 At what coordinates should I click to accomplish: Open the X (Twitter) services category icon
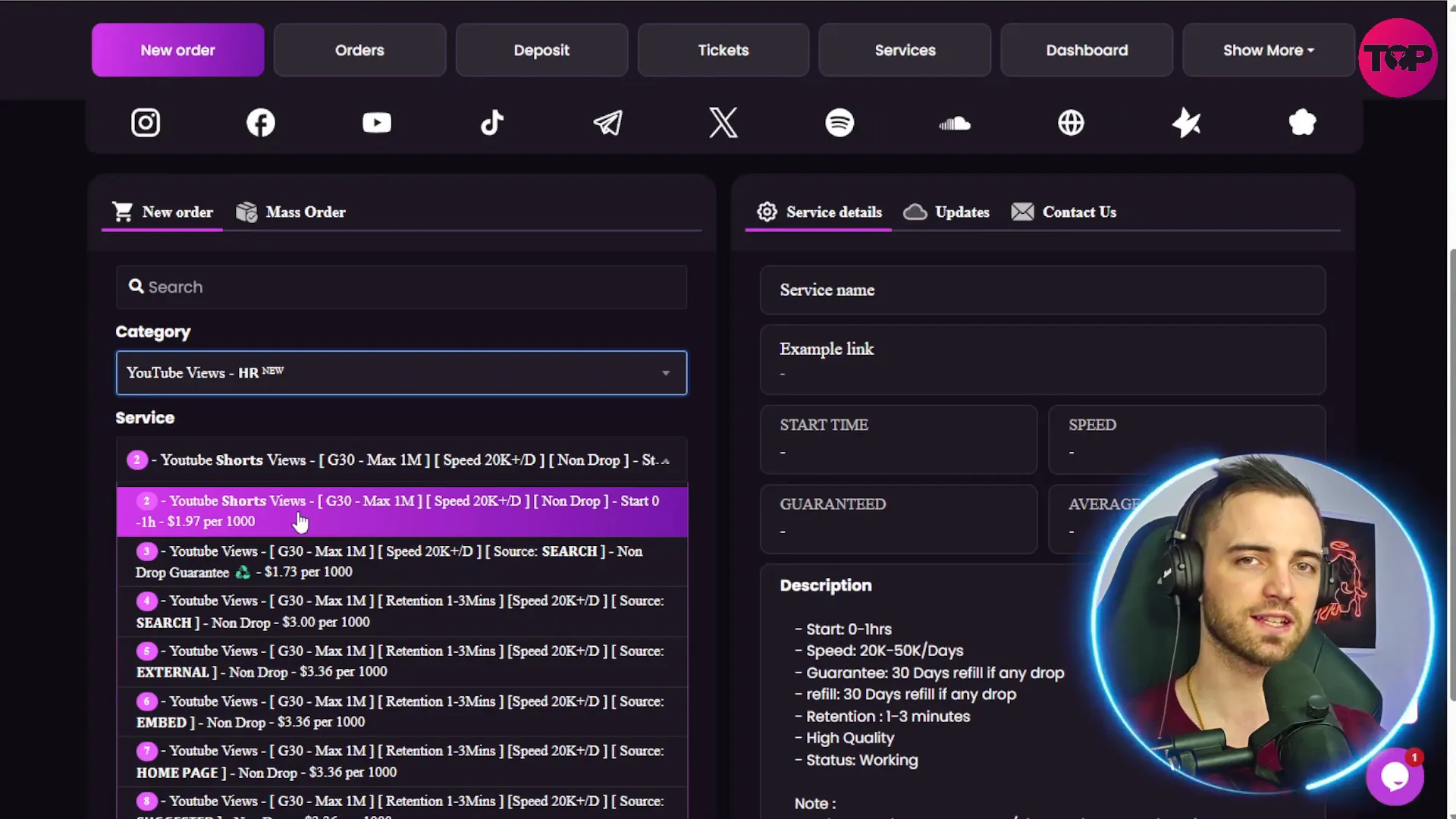723,122
